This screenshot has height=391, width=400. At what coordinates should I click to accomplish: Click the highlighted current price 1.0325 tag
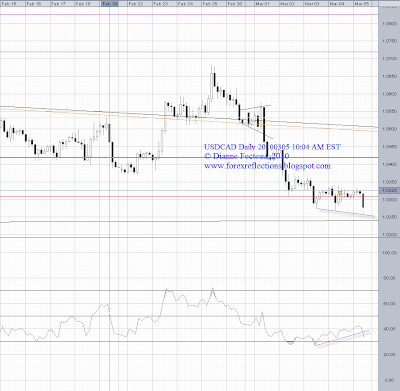tap(389, 190)
